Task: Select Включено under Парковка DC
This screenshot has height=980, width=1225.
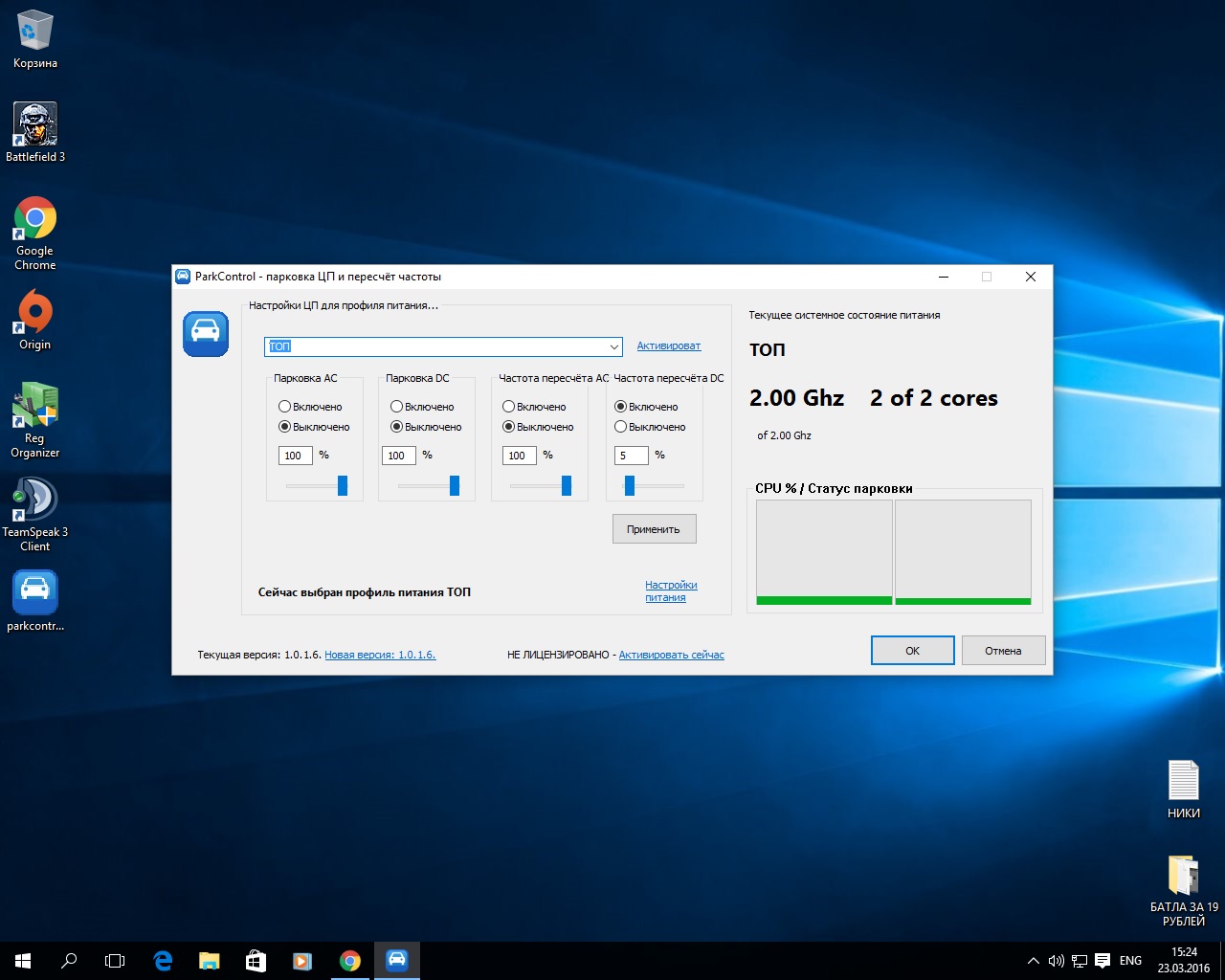Action: [x=396, y=407]
